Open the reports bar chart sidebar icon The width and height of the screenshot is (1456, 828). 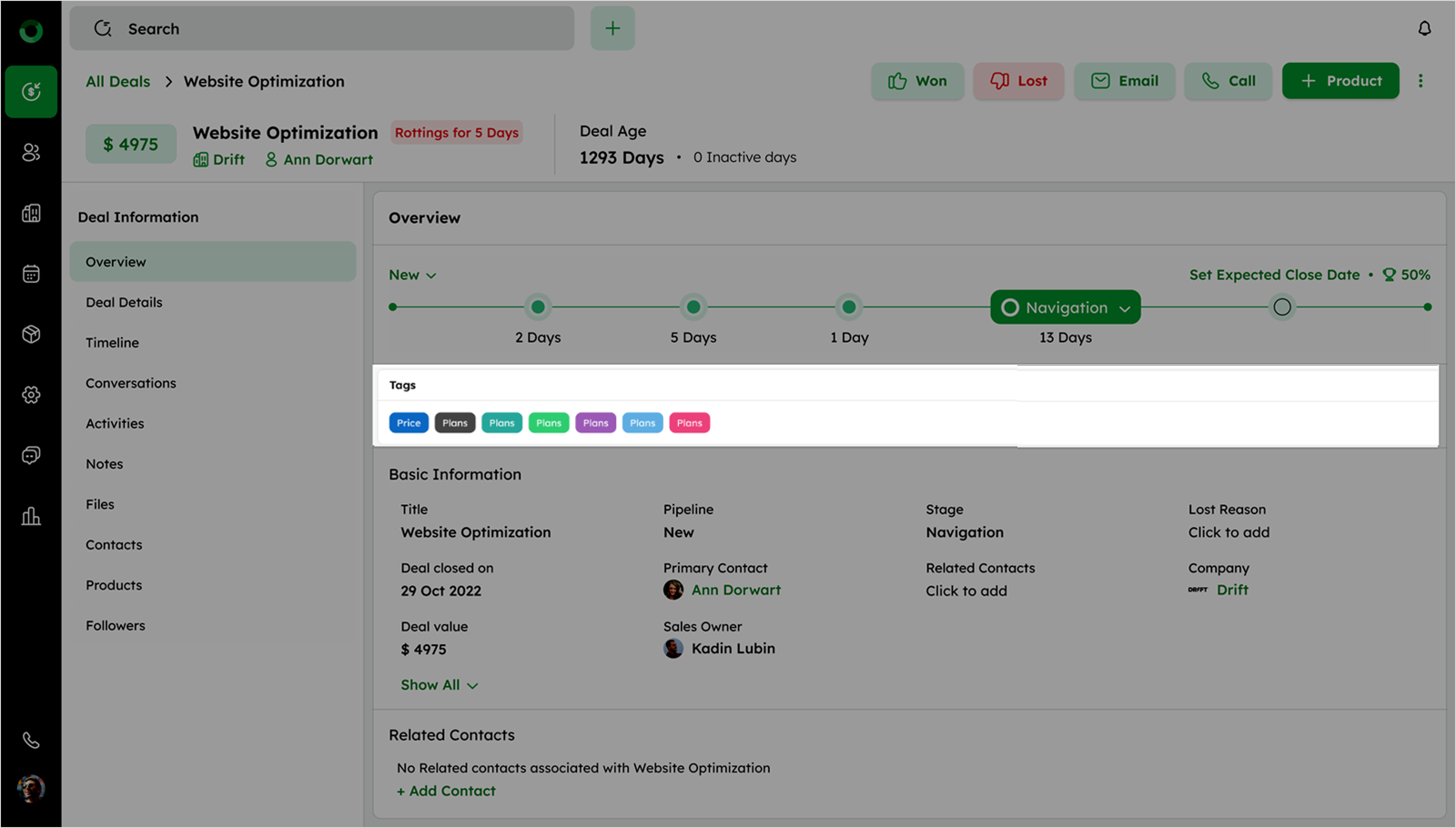[x=31, y=517]
